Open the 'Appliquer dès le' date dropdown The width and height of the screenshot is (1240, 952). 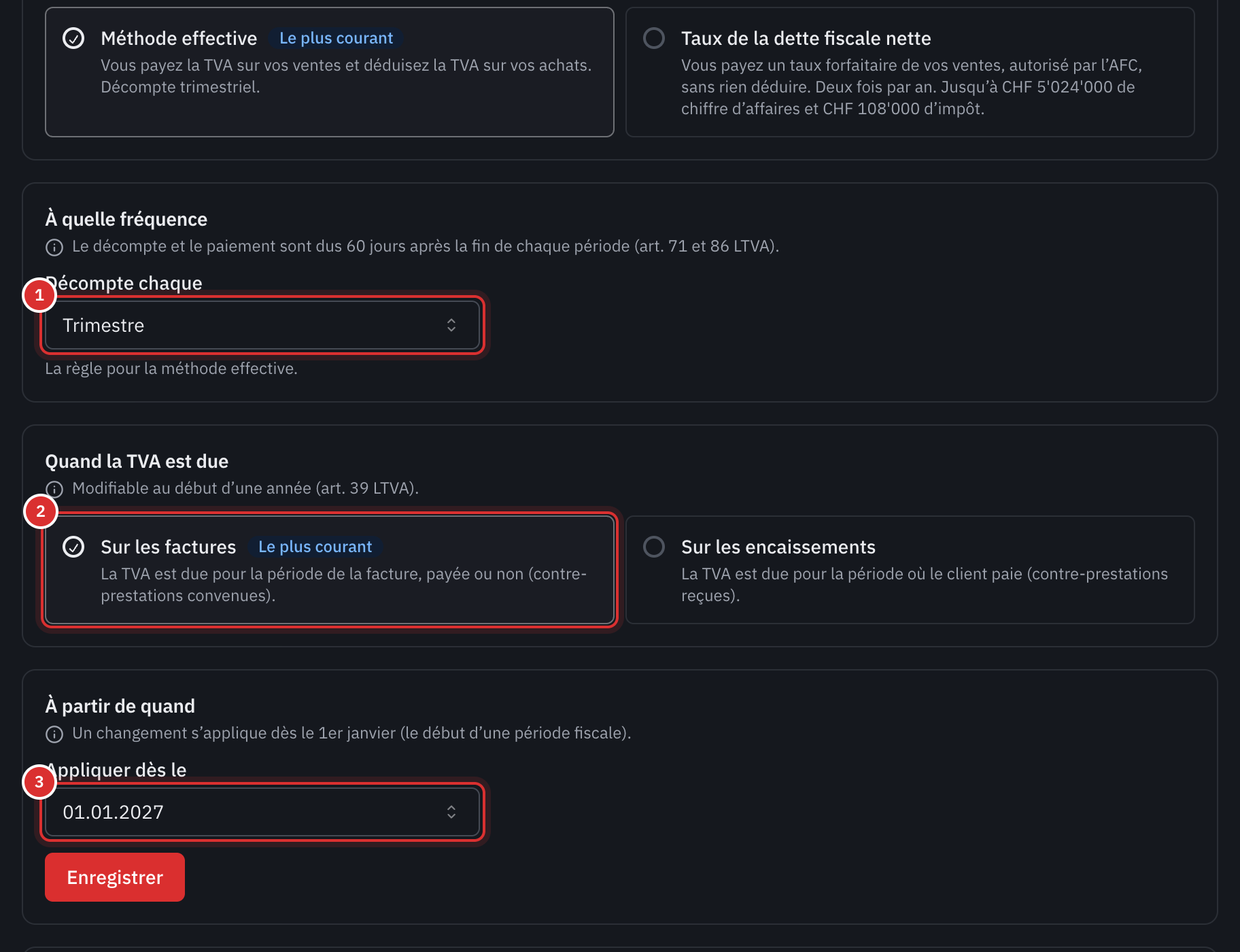click(x=262, y=812)
